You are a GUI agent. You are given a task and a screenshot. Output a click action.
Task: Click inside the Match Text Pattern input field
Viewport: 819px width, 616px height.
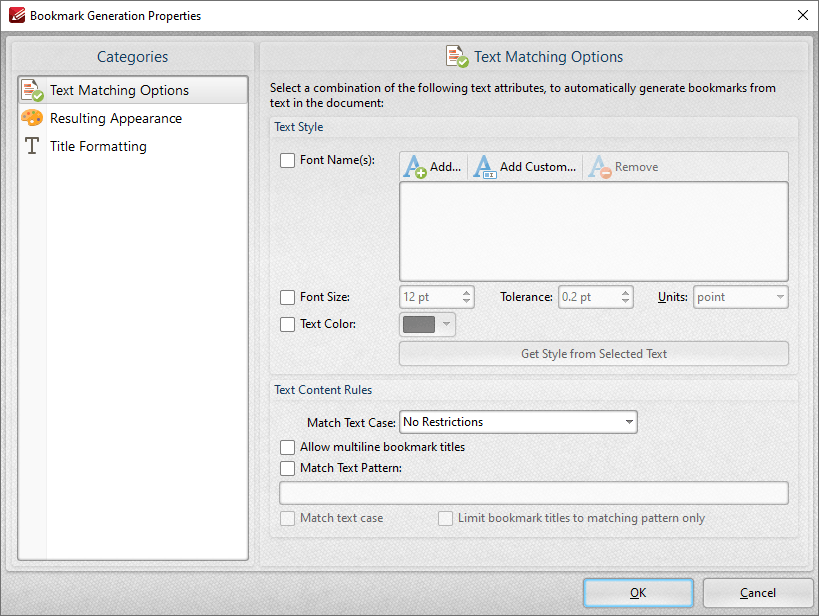pos(533,492)
